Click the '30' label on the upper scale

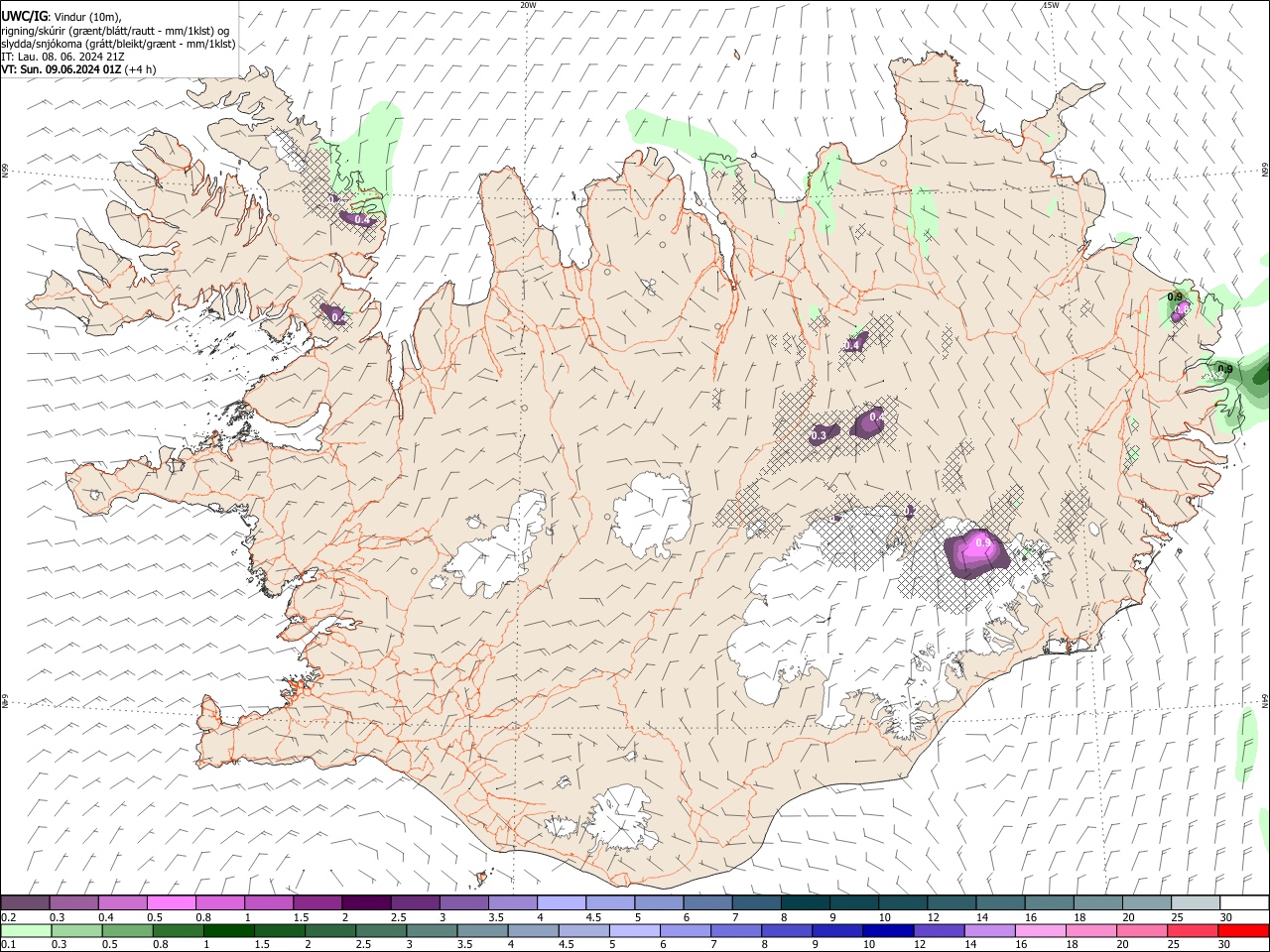1225,917
